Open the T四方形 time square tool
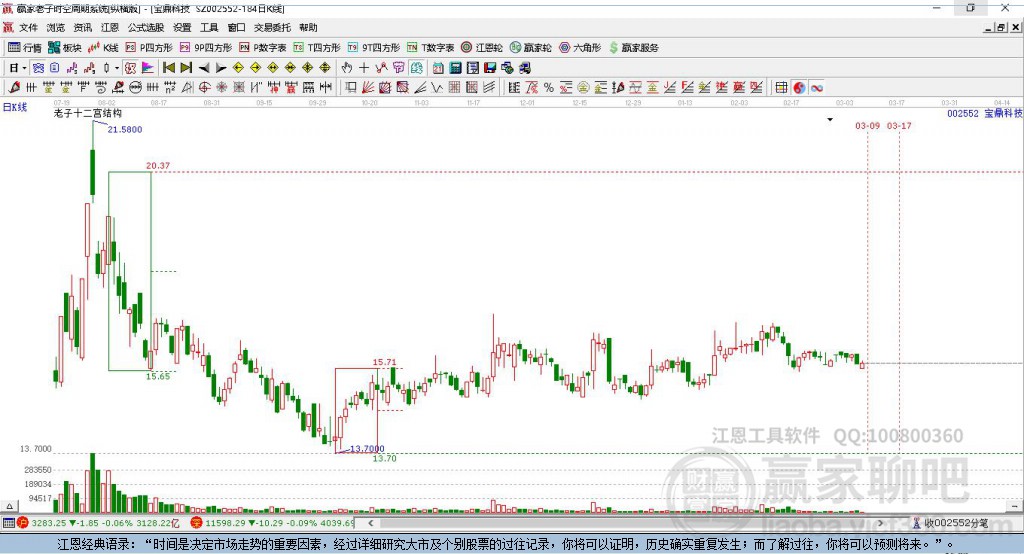 (317, 48)
